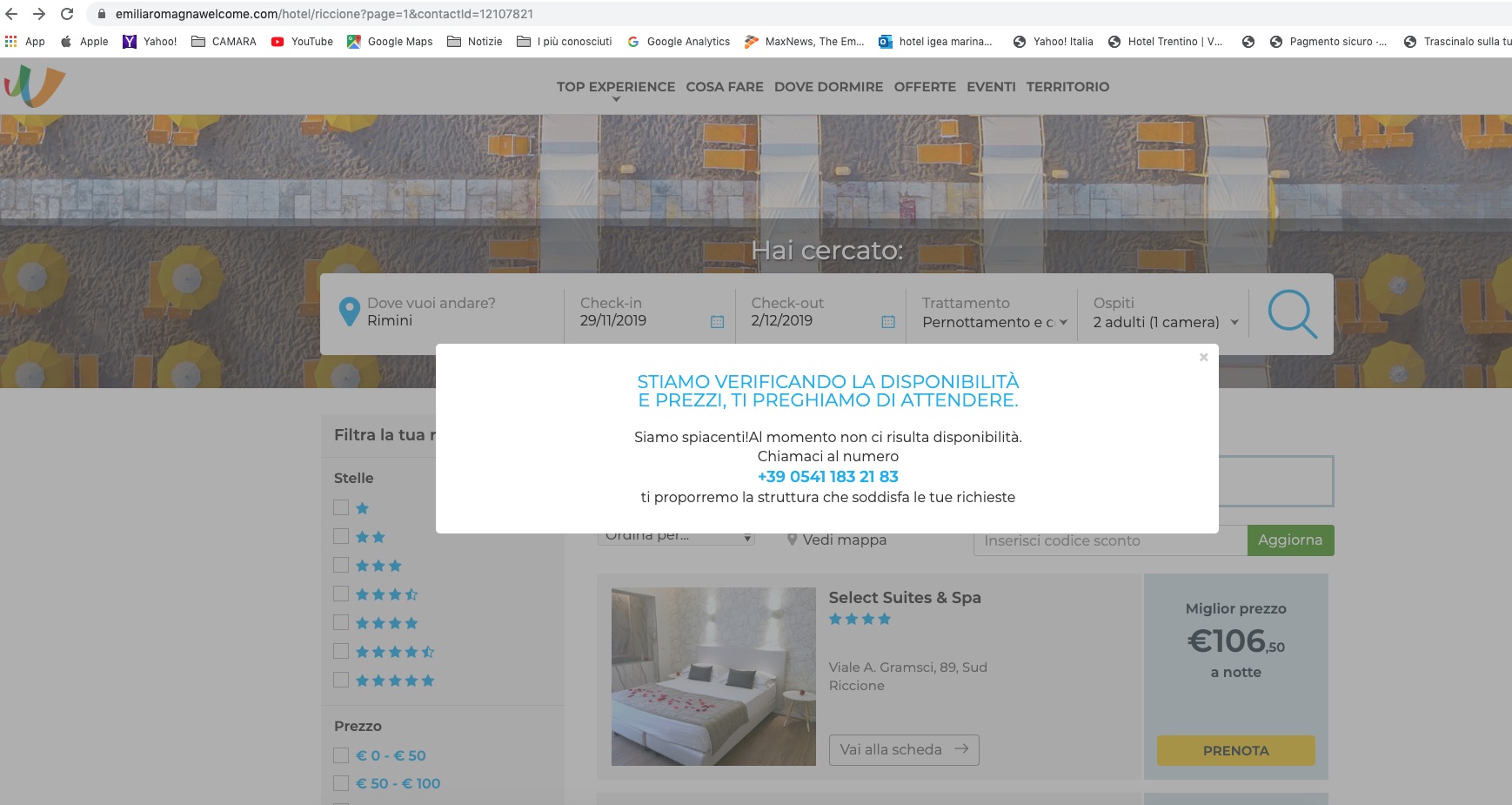Open the App grid bookmark

tap(24, 41)
